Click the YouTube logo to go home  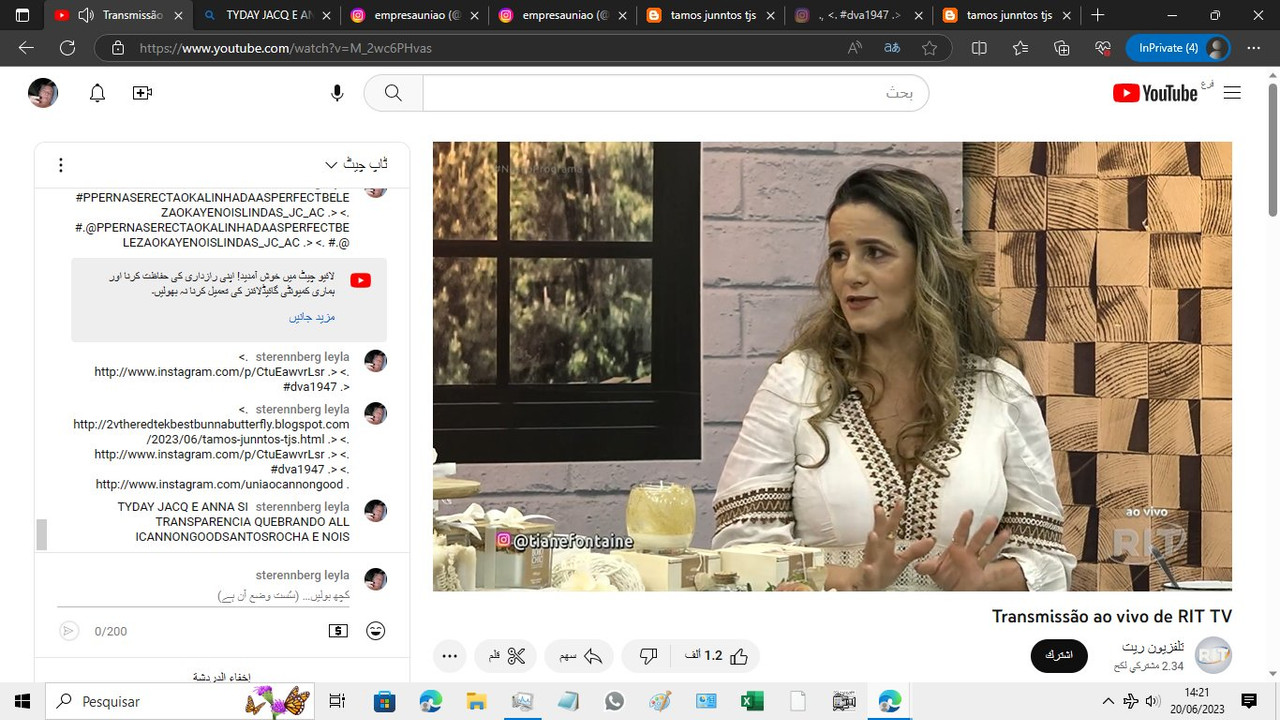[x=1156, y=92]
